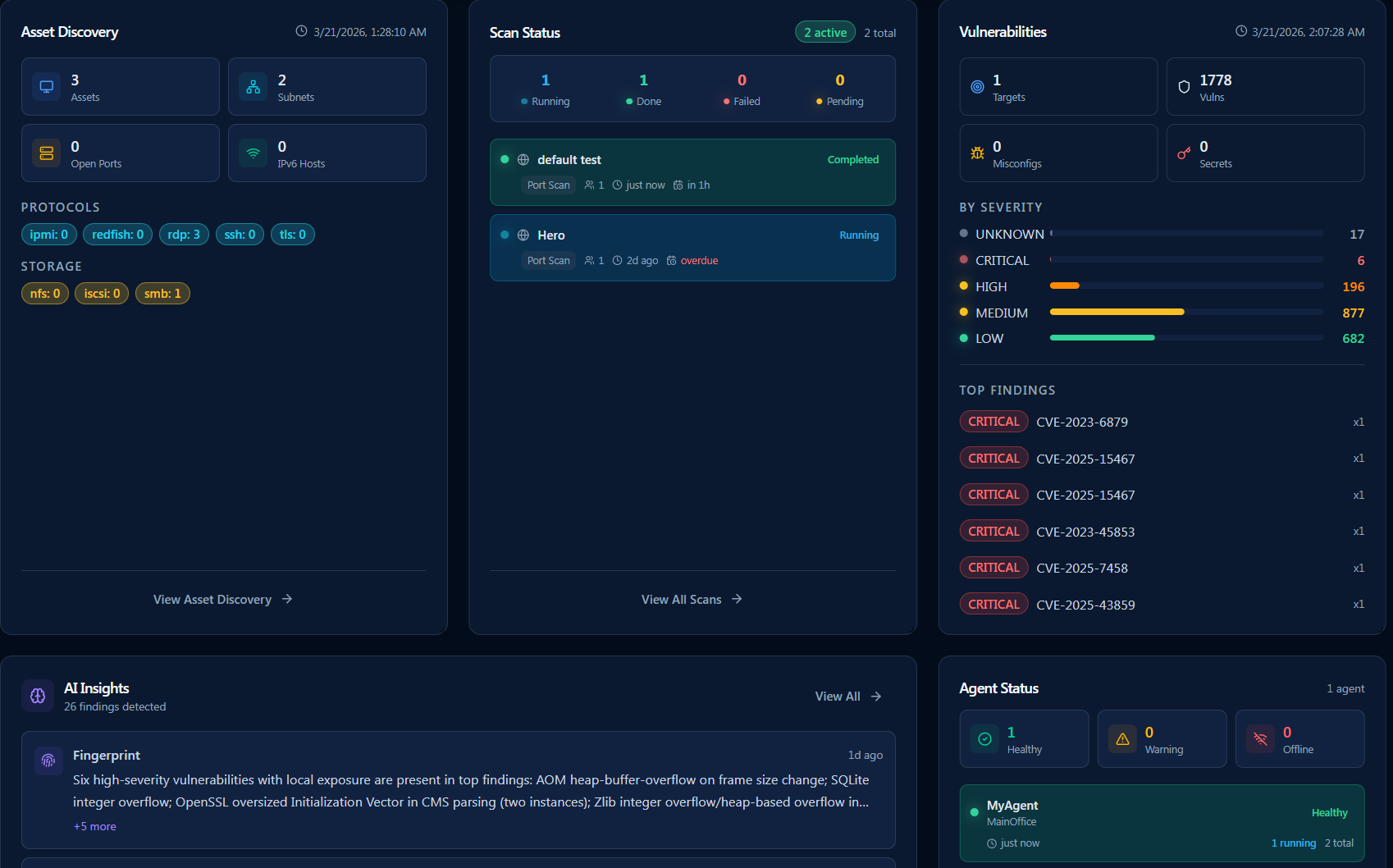This screenshot has height=868, width=1393.
Task: Click the Vulns shield icon
Action: 1184,87
